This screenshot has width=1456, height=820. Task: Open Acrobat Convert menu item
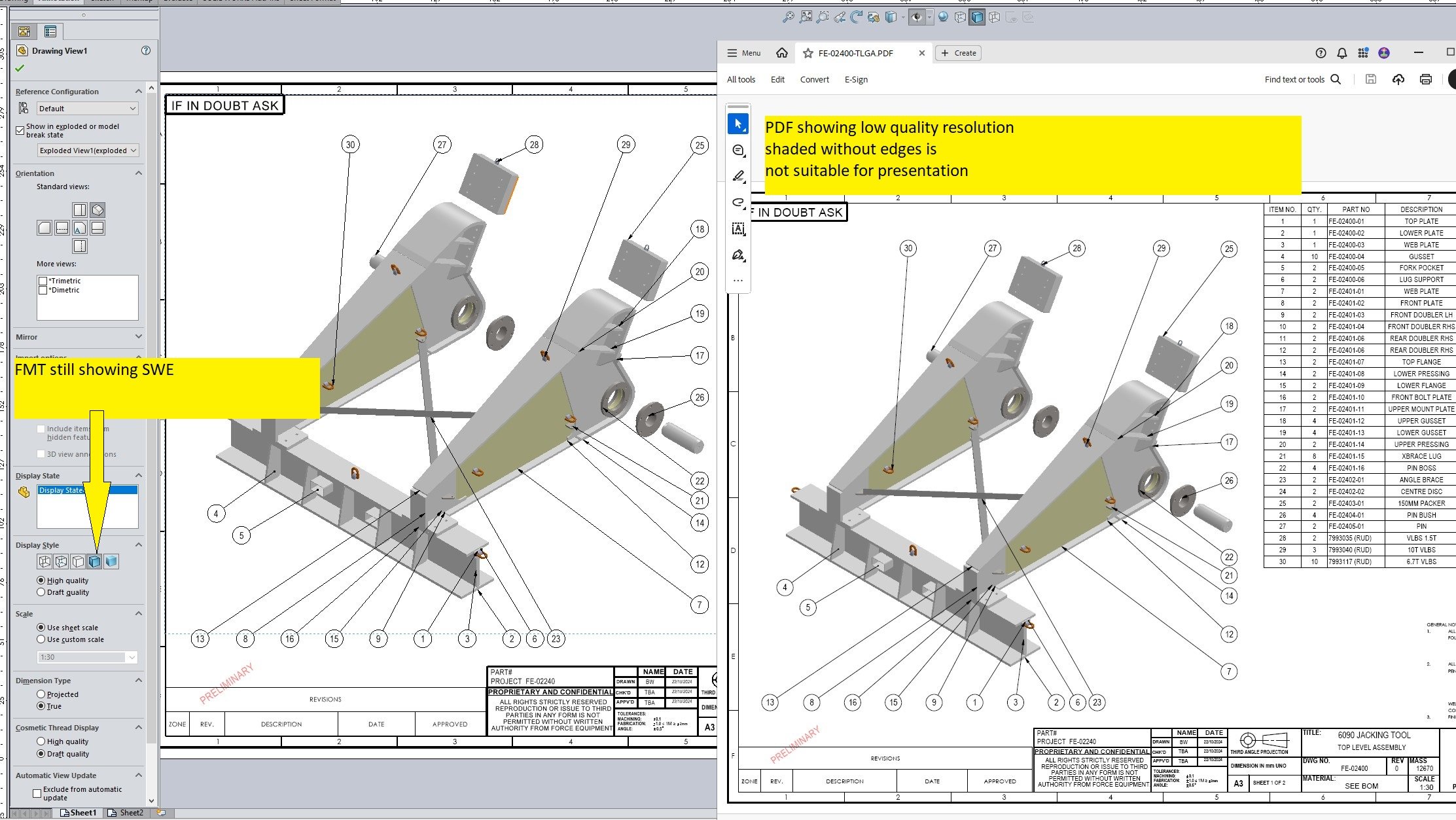[814, 79]
